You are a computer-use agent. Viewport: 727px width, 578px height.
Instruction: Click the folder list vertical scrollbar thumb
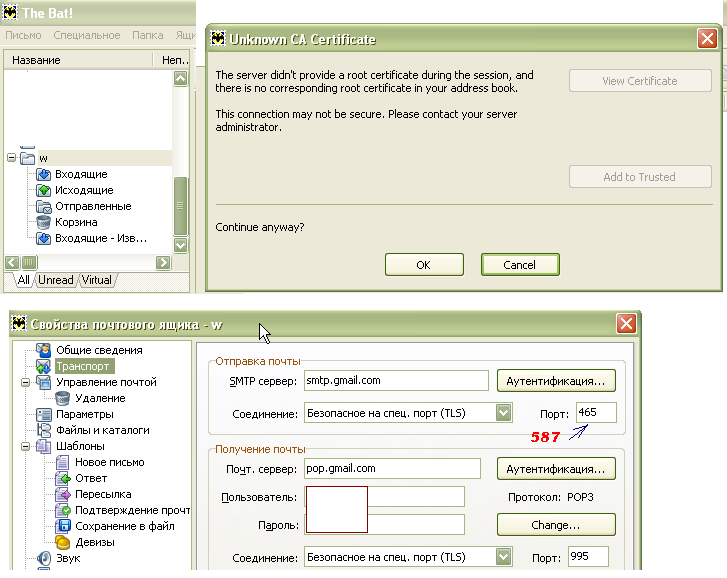(180, 206)
